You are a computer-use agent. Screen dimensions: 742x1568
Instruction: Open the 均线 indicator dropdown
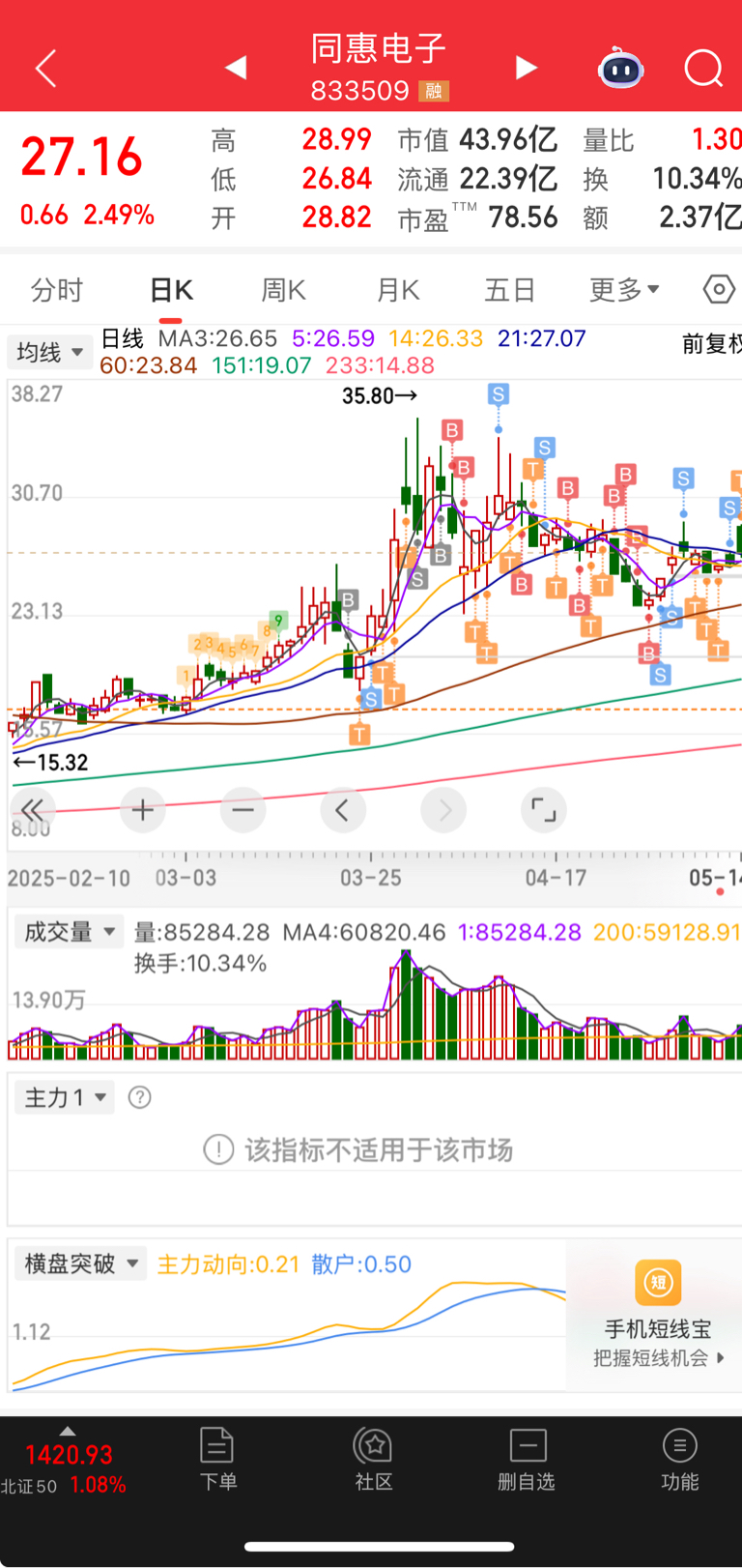point(48,352)
